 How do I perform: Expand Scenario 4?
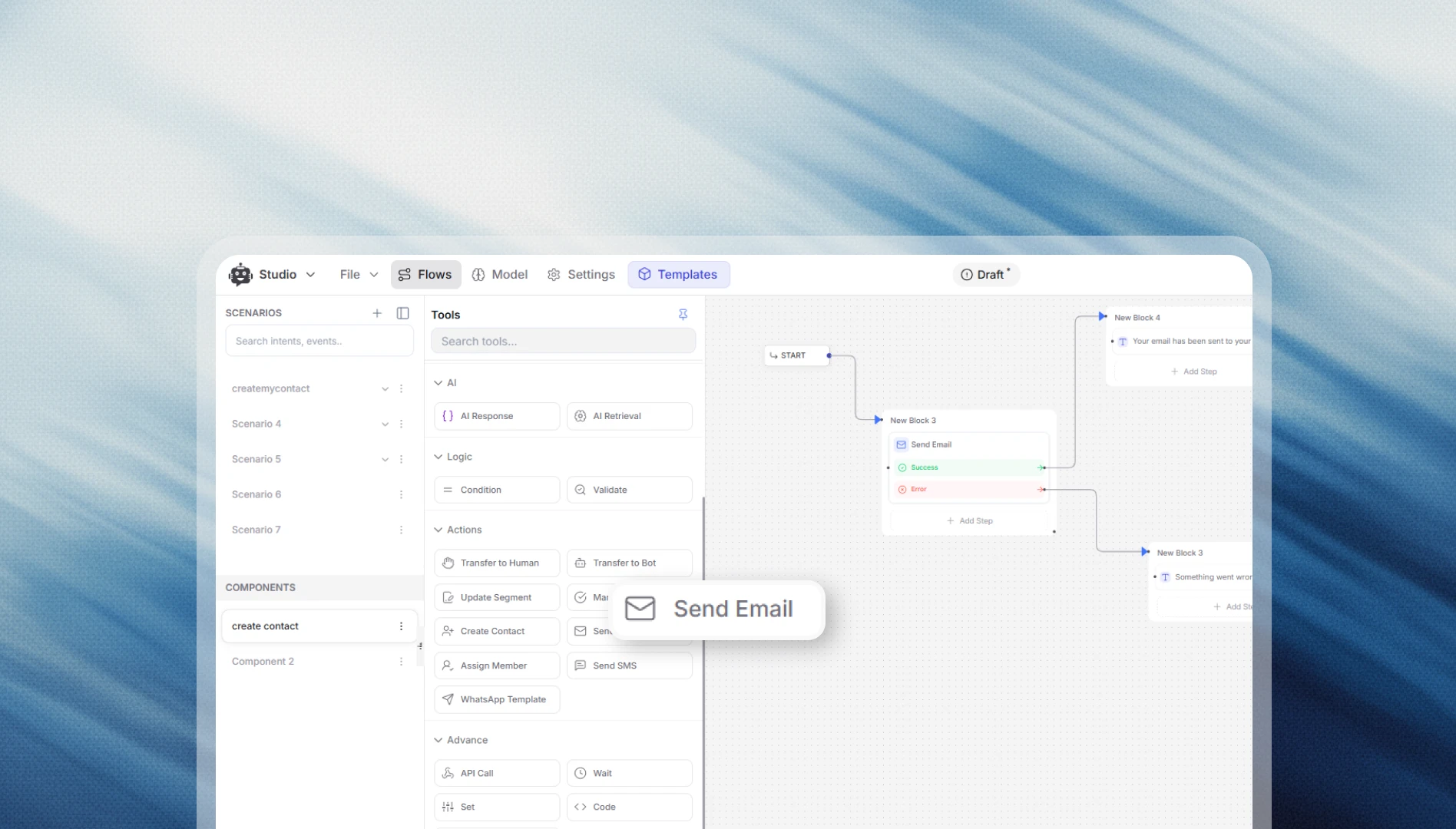tap(385, 424)
